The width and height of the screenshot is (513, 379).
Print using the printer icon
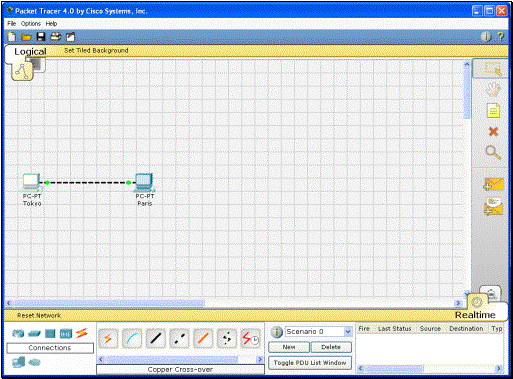tap(55, 37)
